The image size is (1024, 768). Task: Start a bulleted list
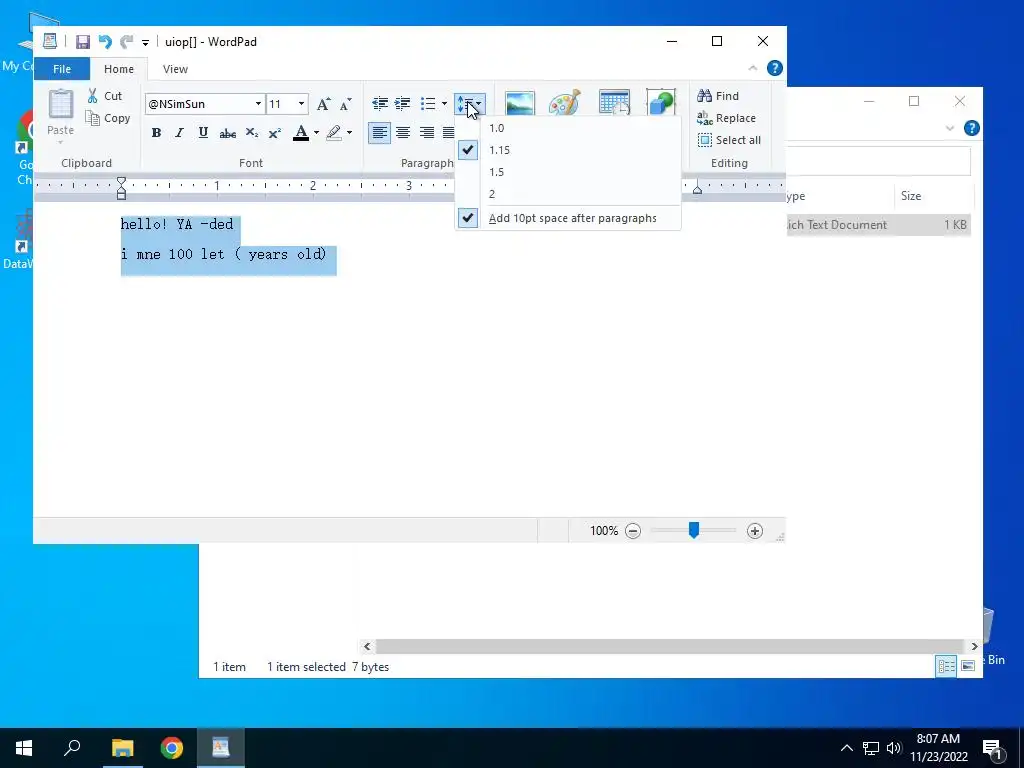click(428, 103)
